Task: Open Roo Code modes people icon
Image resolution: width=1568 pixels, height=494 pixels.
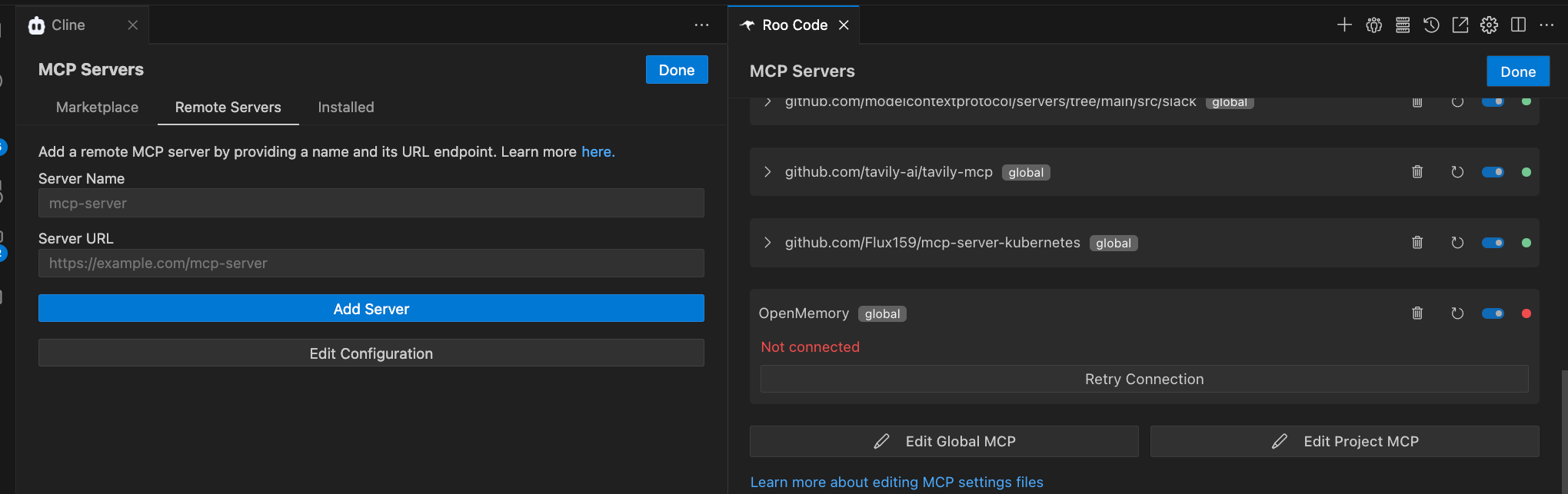Action: (x=1373, y=25)
